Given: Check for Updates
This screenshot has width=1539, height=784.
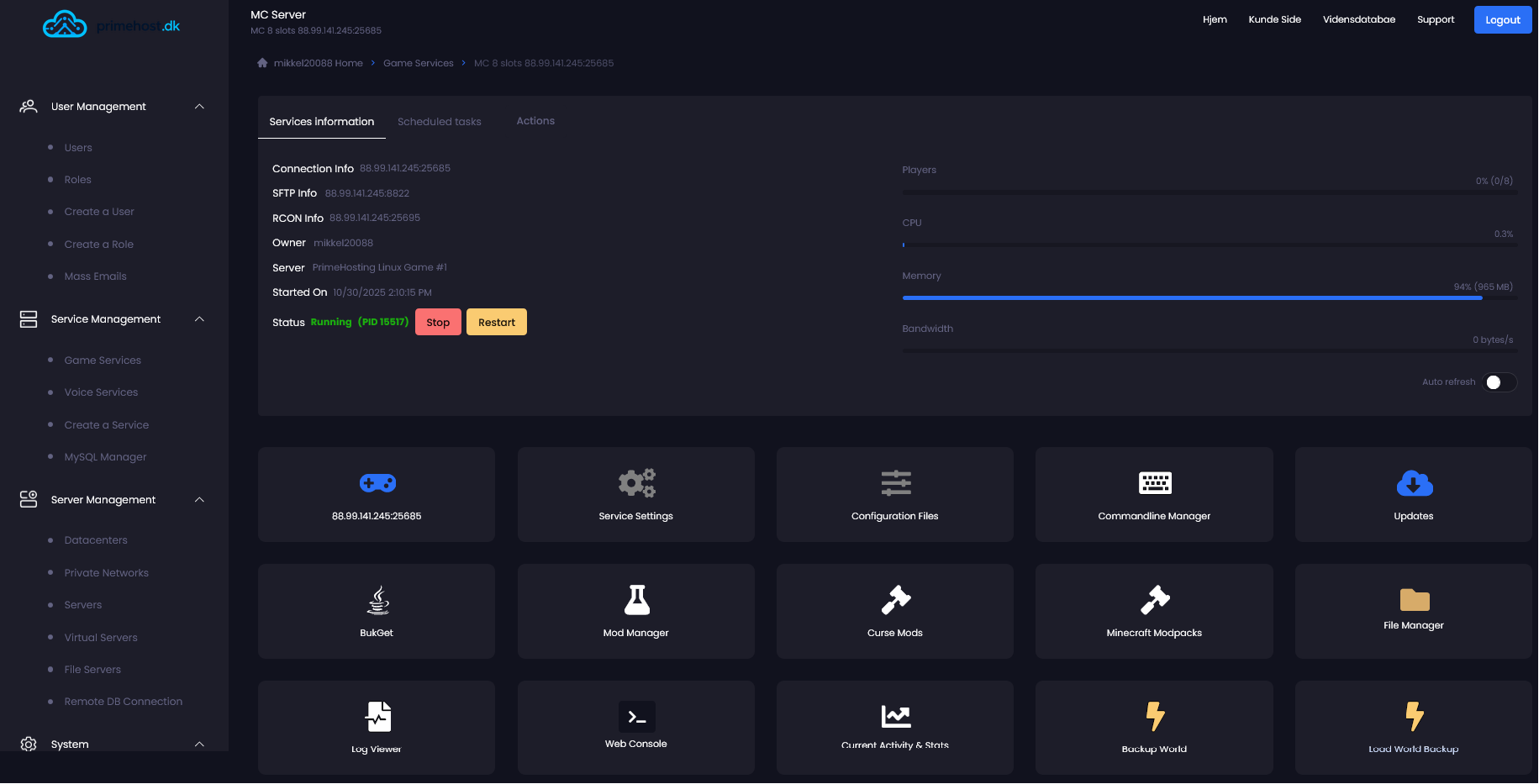Looking at the screenshot, I should pyautogui.click(x=1413, y=495).
